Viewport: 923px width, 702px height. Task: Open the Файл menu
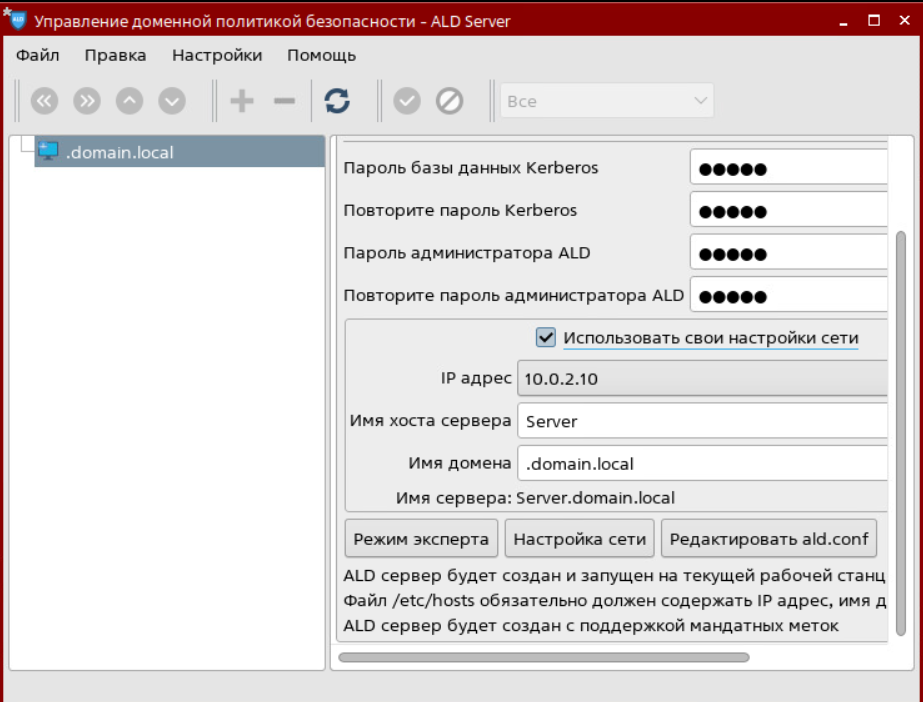(38, 55)
